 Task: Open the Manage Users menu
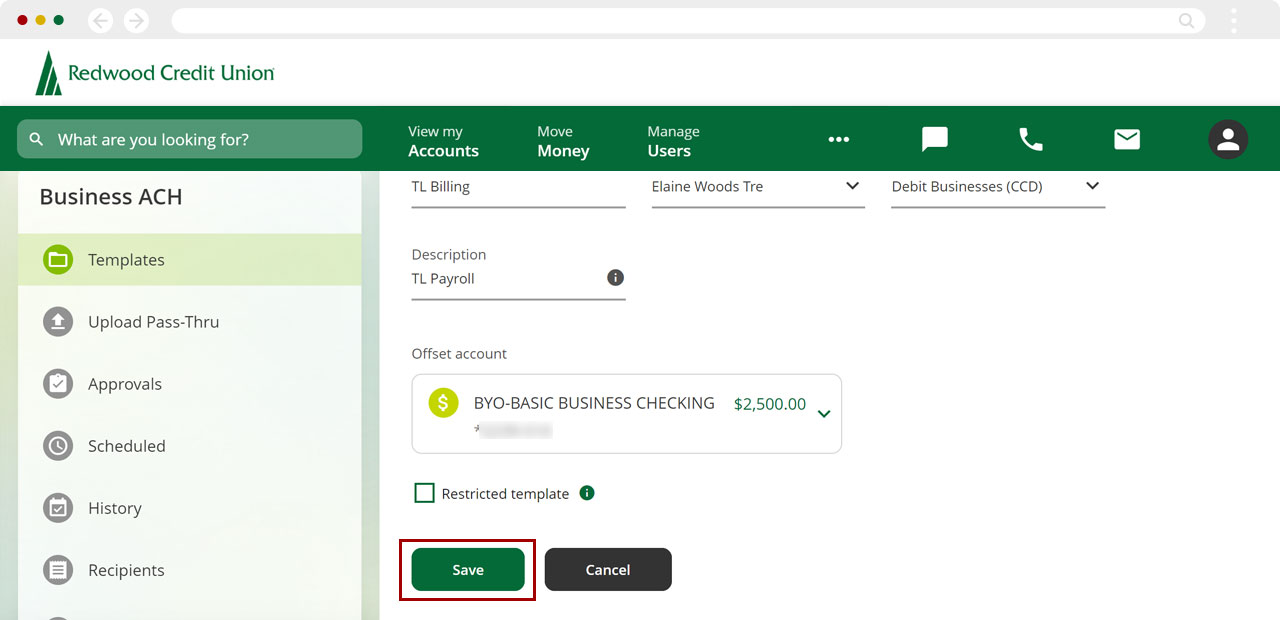(673, 141)
